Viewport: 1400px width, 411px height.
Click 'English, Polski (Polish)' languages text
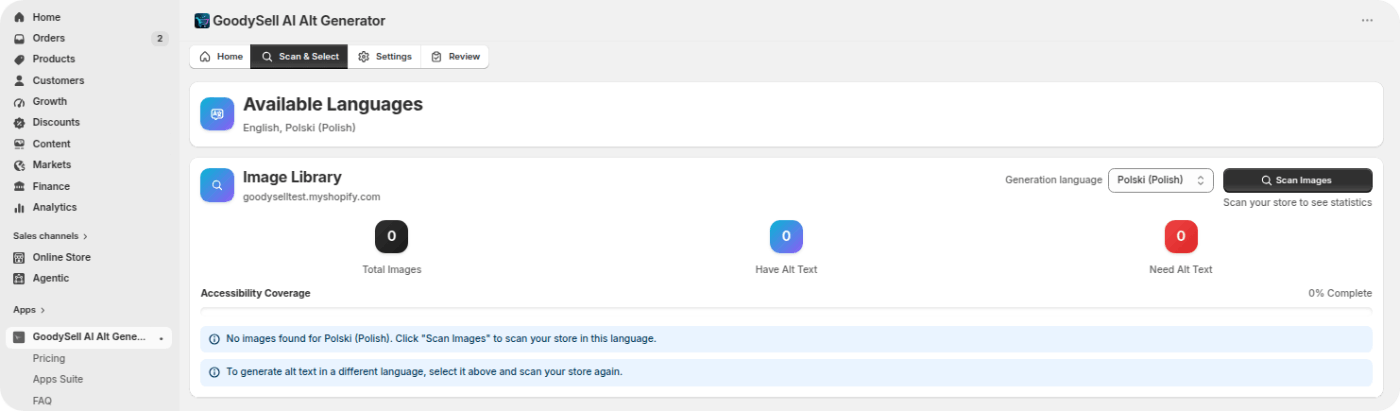(299, 128)
